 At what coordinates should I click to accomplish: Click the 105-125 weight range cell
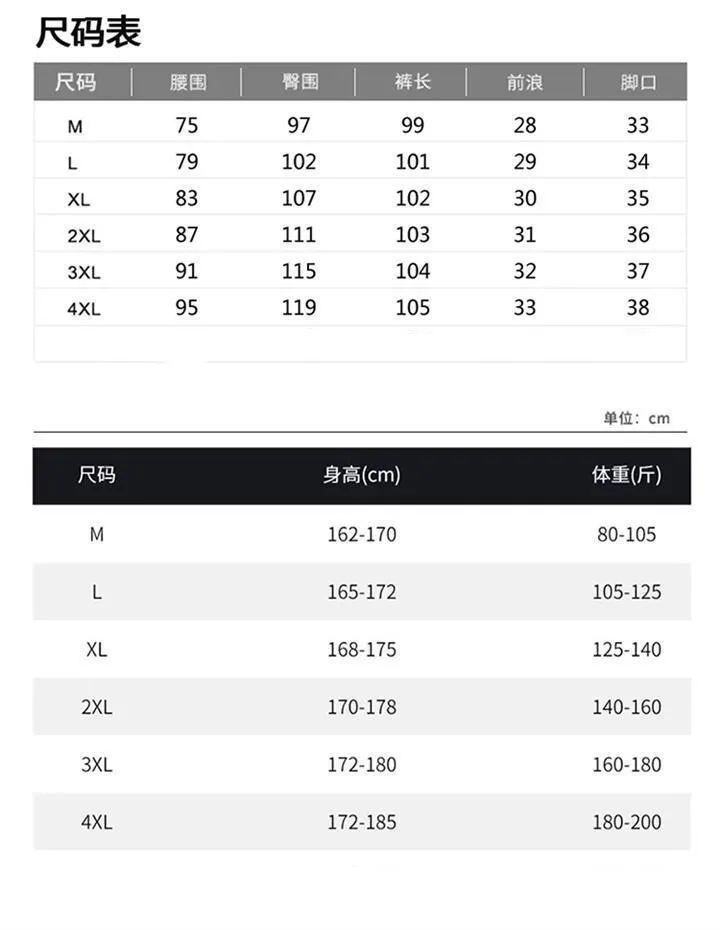pyautogui.click(x=626, y=592)
